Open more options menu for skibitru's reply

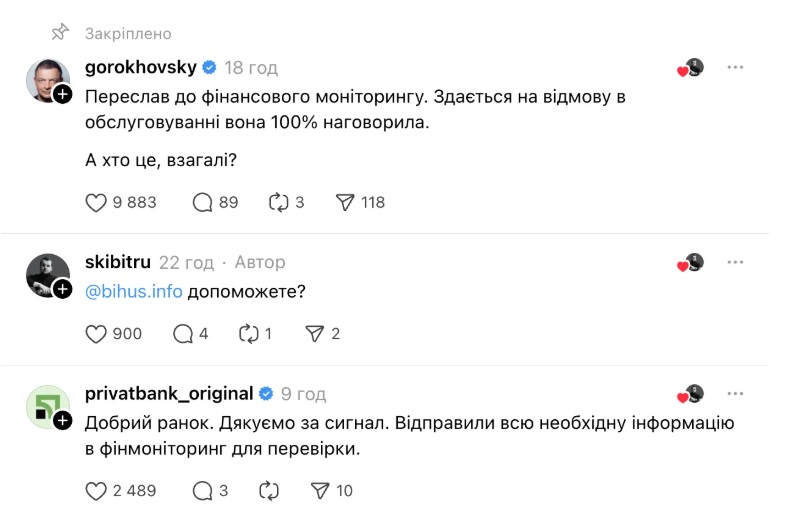[x=735, y=262]
